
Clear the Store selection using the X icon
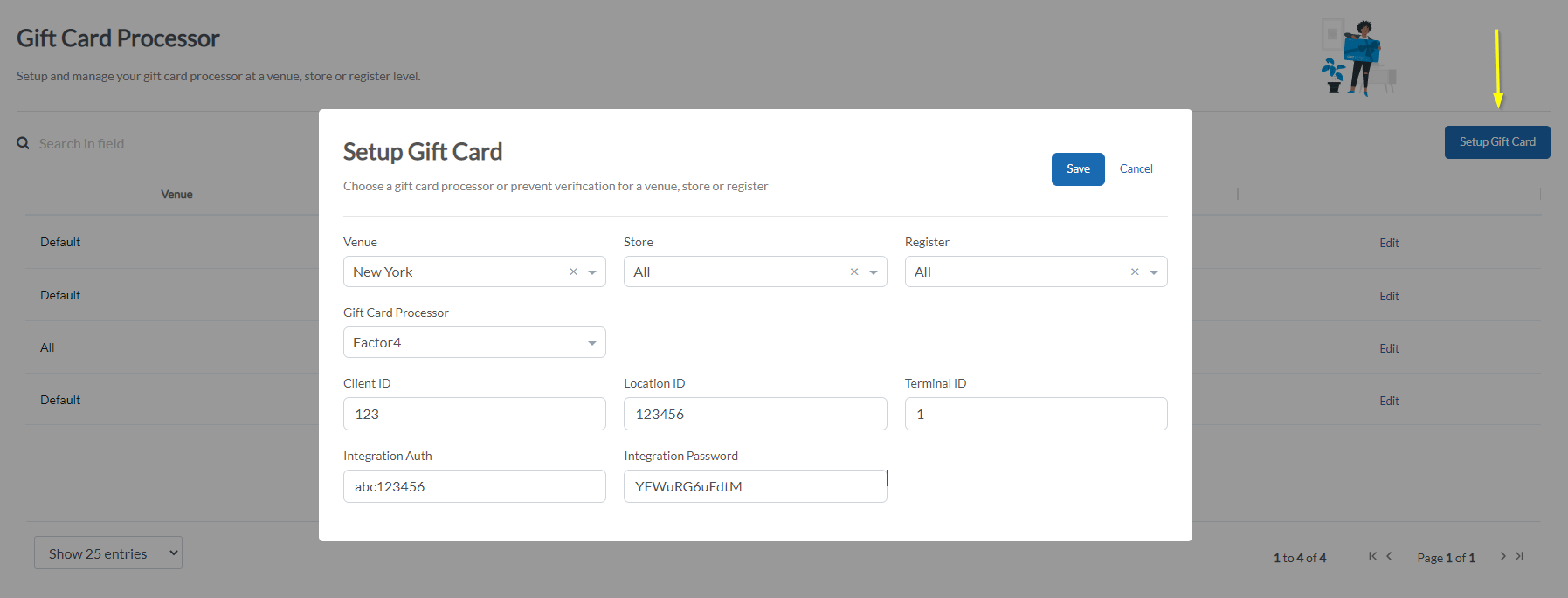click(854, 272)
